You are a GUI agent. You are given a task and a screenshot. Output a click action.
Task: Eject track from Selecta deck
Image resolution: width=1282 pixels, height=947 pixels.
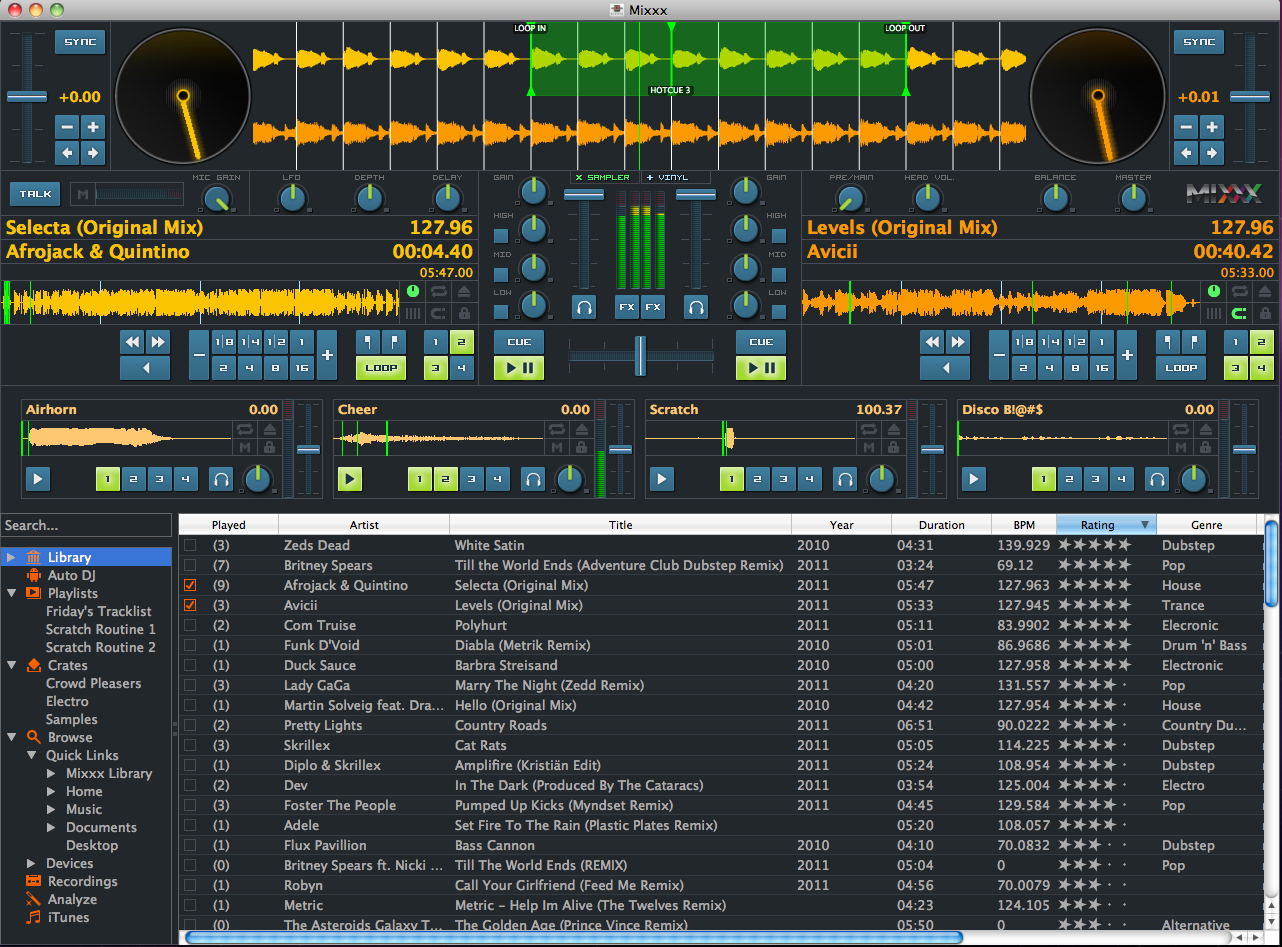[465, 291]
